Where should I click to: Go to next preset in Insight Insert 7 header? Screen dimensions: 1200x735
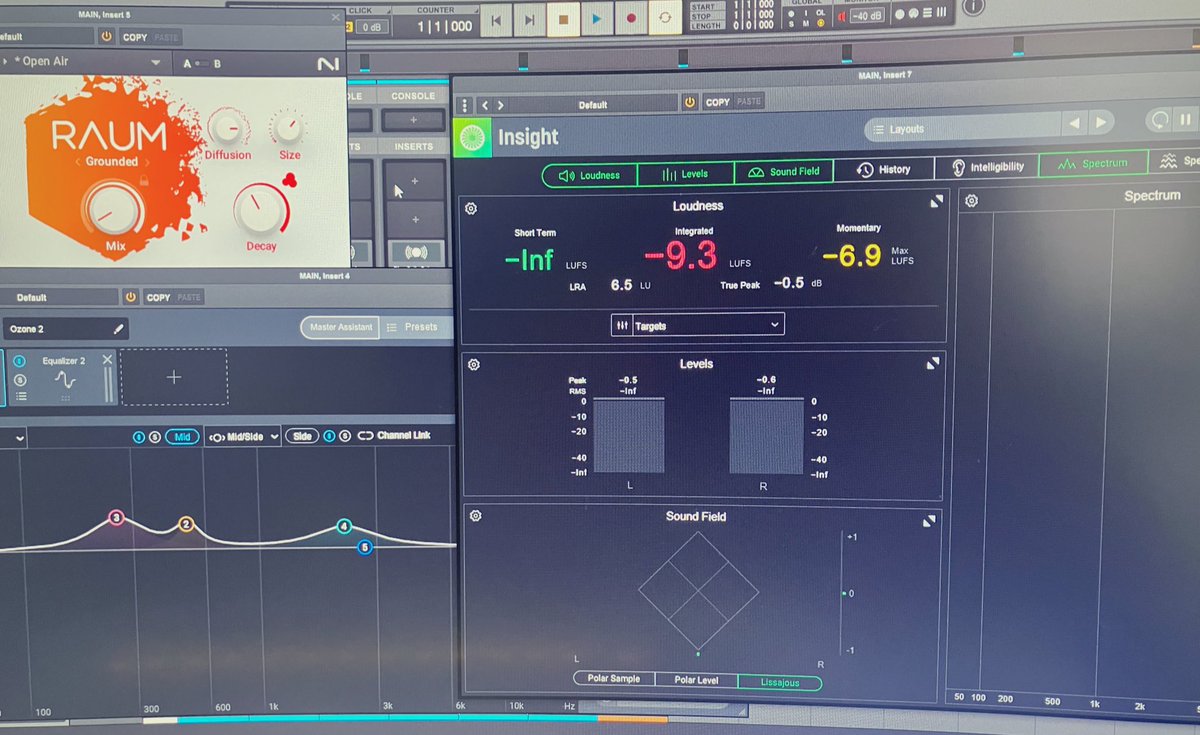[500, 105]
